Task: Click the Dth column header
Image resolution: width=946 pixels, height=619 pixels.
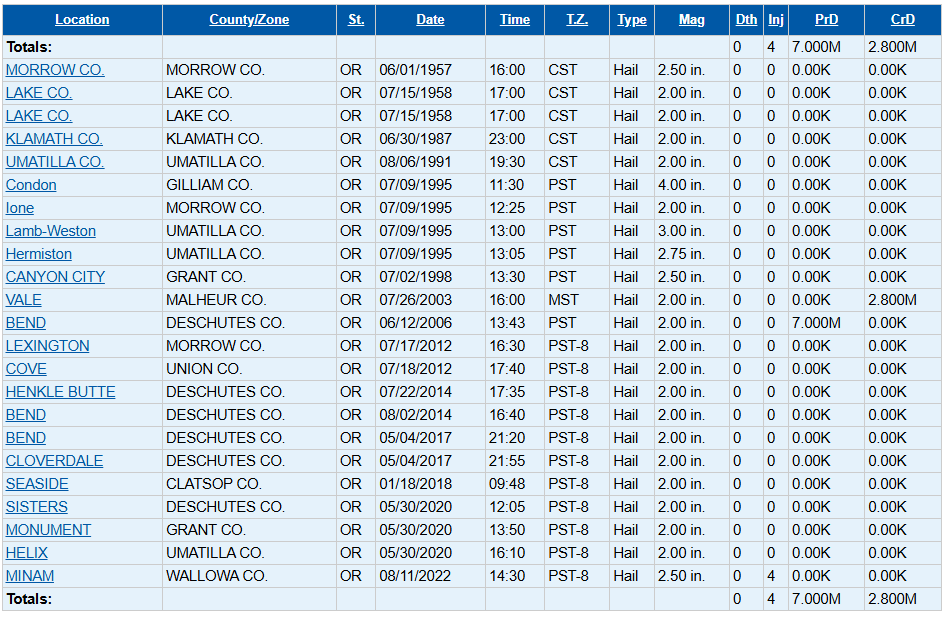Action: tap(746, 20)
